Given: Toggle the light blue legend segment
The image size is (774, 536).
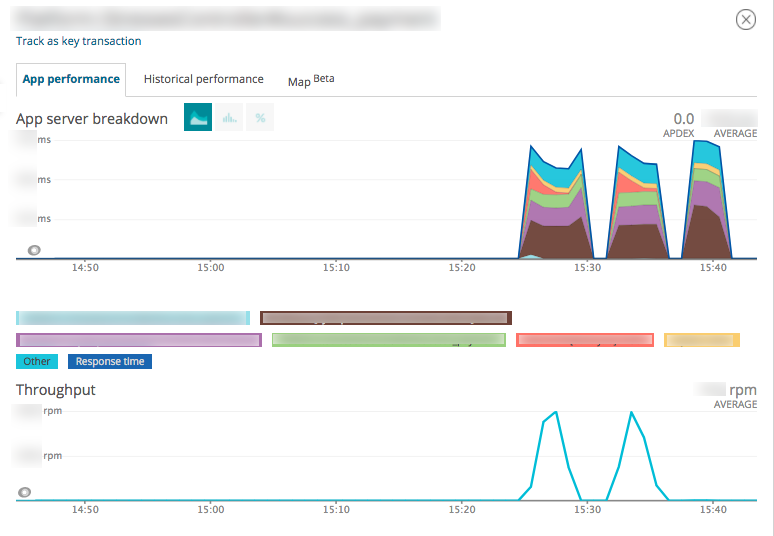Looking at the screenshot, I should pos(133,318).
